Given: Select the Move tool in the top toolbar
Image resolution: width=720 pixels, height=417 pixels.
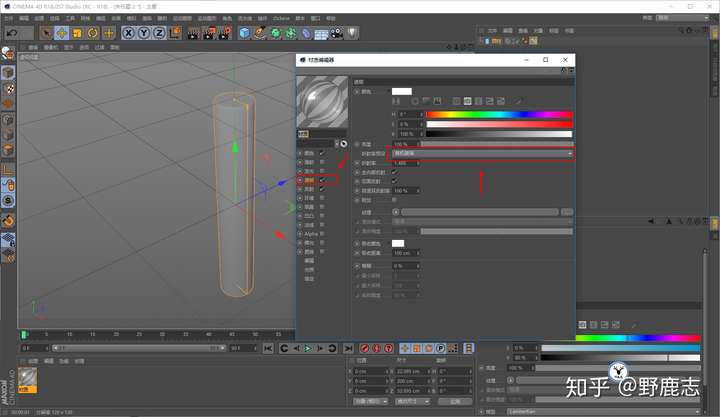Looking at the screenshot, I should pyautogui.click(x=62, y=33).
